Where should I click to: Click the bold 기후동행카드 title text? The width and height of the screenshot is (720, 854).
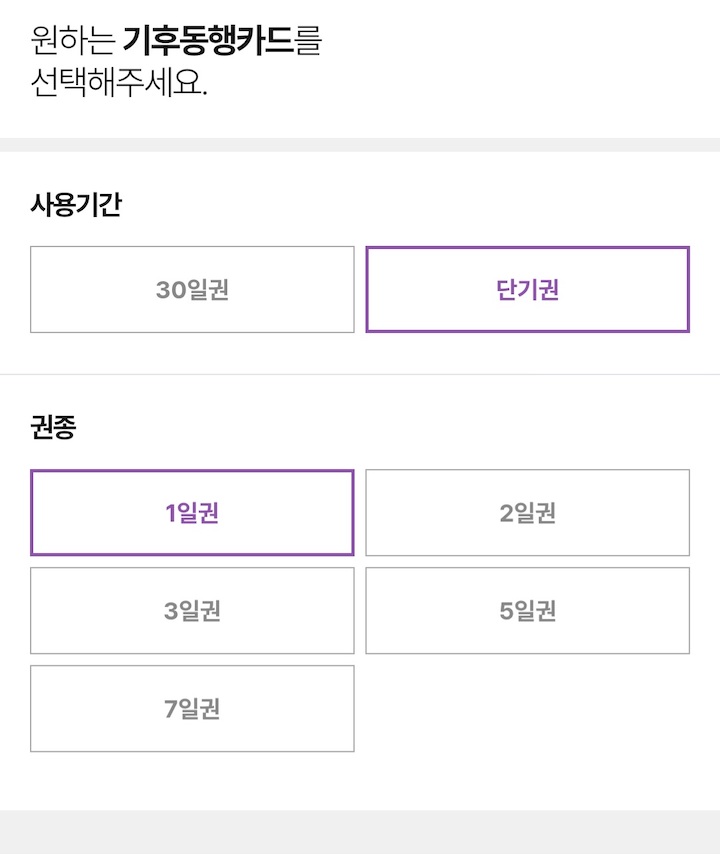[208, 41]
